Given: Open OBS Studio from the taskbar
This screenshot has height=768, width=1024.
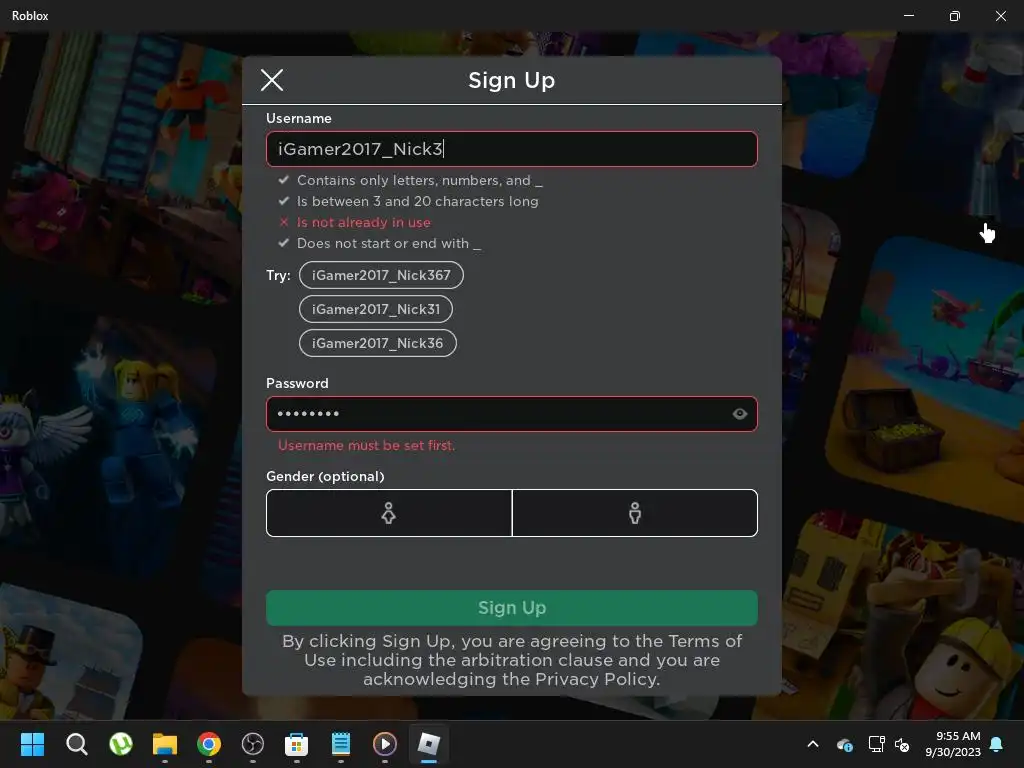Looking at the screenshot, I should click(253, 744).
